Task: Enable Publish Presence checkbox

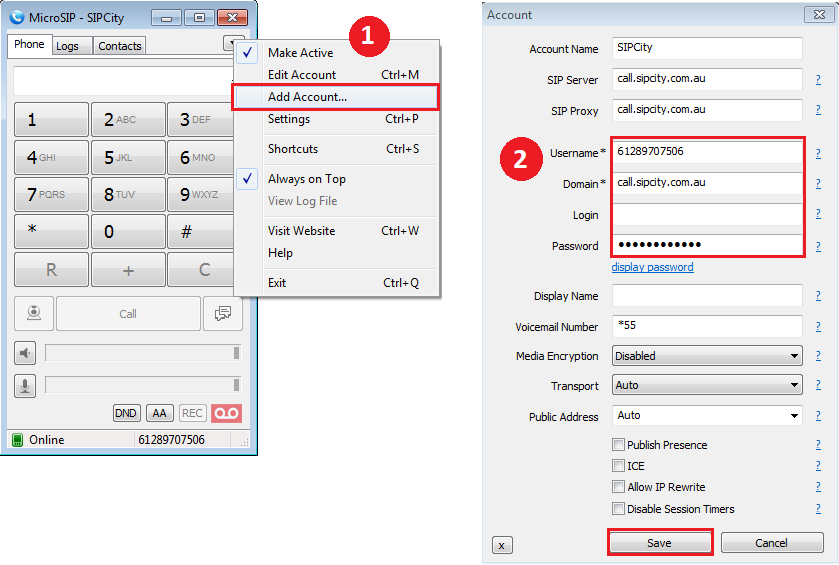Action: coord(618,445)
